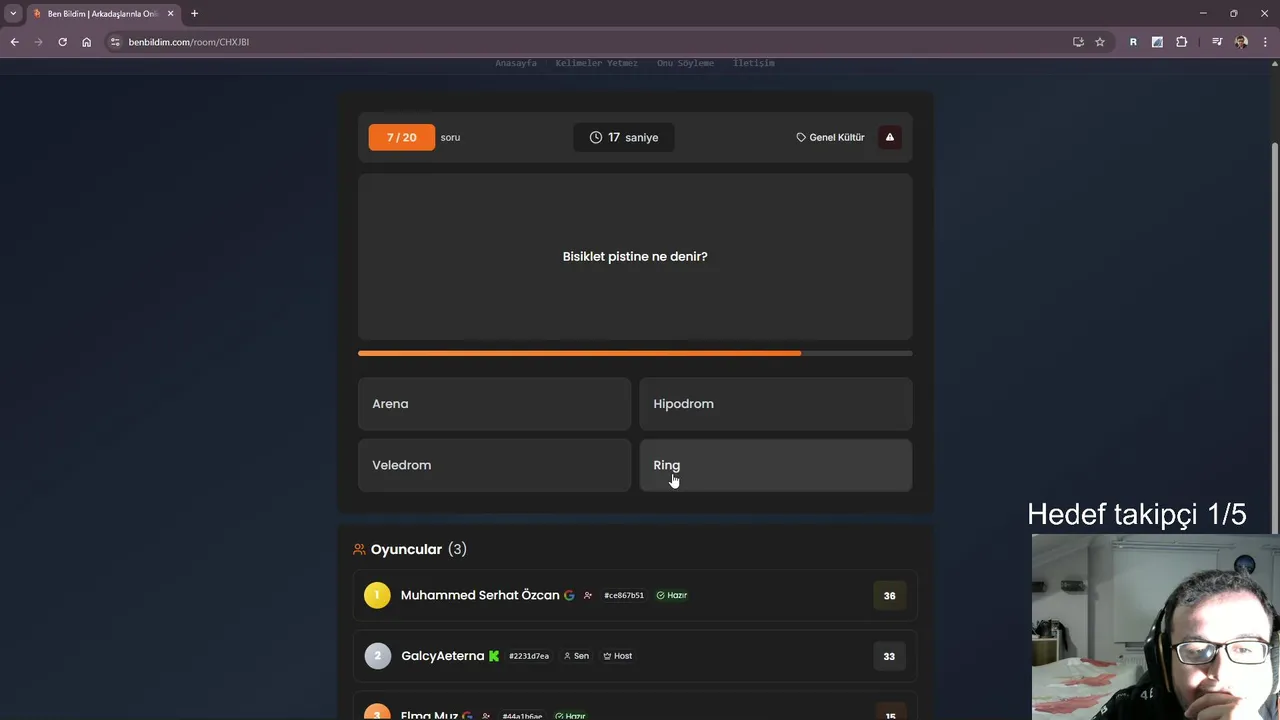This screenshot has width=1280, height=720.
Task: Reload the page
Action: (62, 42)
